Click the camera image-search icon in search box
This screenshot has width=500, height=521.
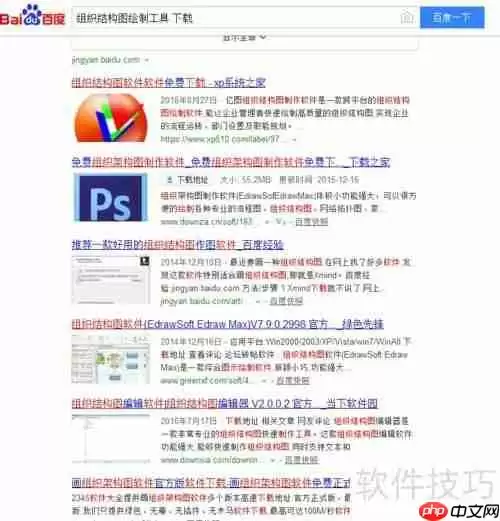pyautogui.click(x=407, y=17)
